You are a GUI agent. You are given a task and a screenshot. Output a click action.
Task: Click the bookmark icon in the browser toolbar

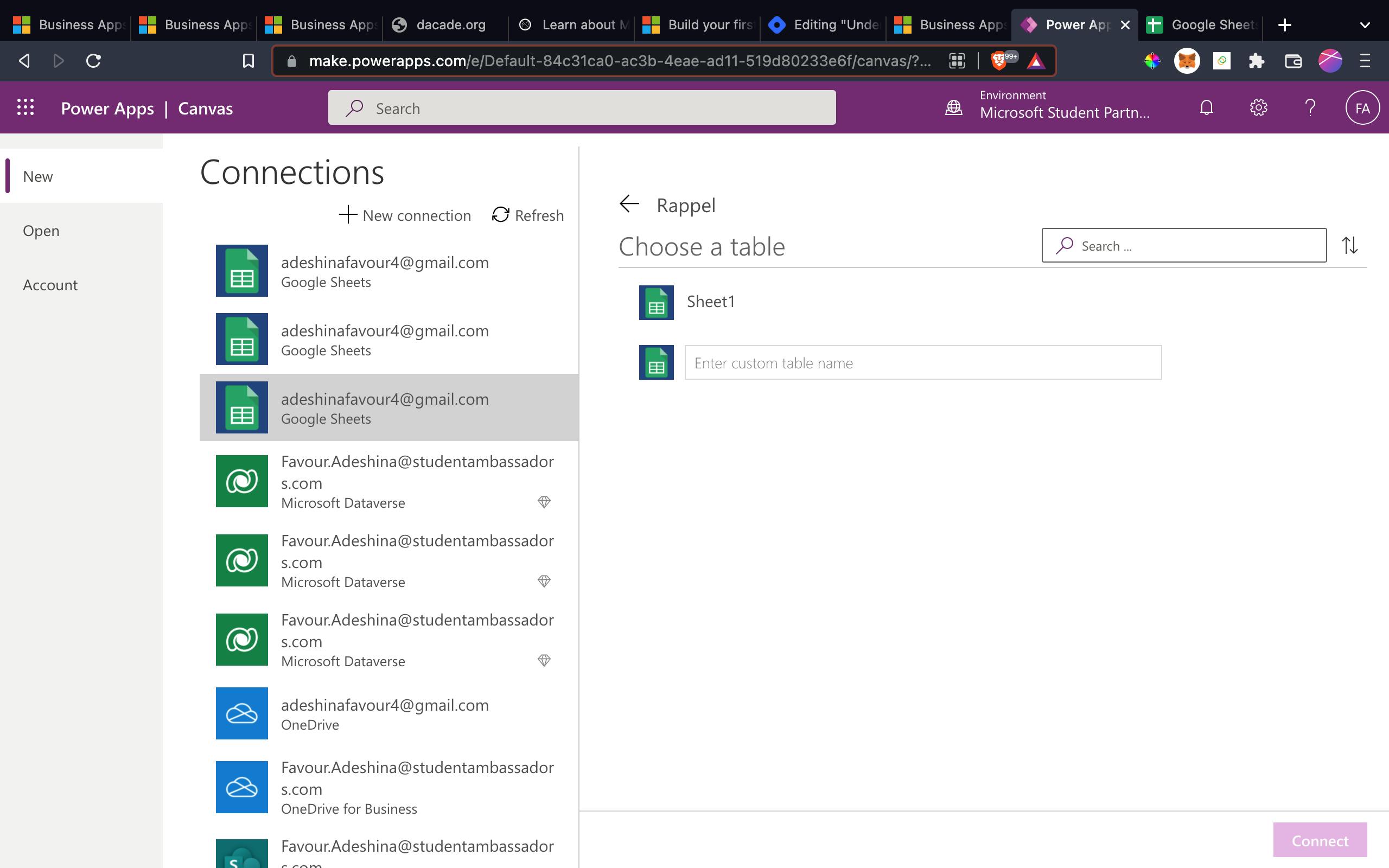[x=248, y=60]
